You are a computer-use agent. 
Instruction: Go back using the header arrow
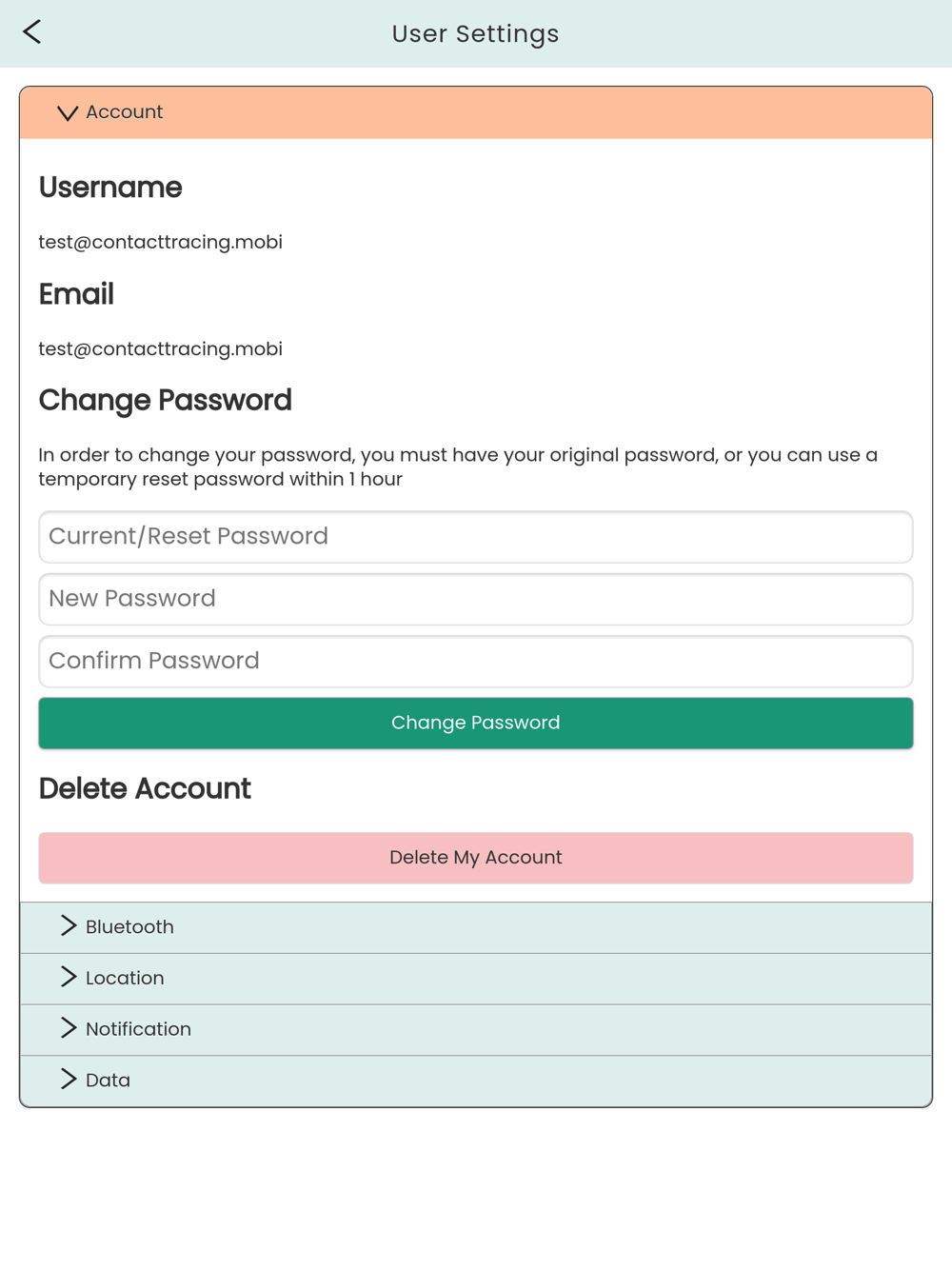coord(32,32)
